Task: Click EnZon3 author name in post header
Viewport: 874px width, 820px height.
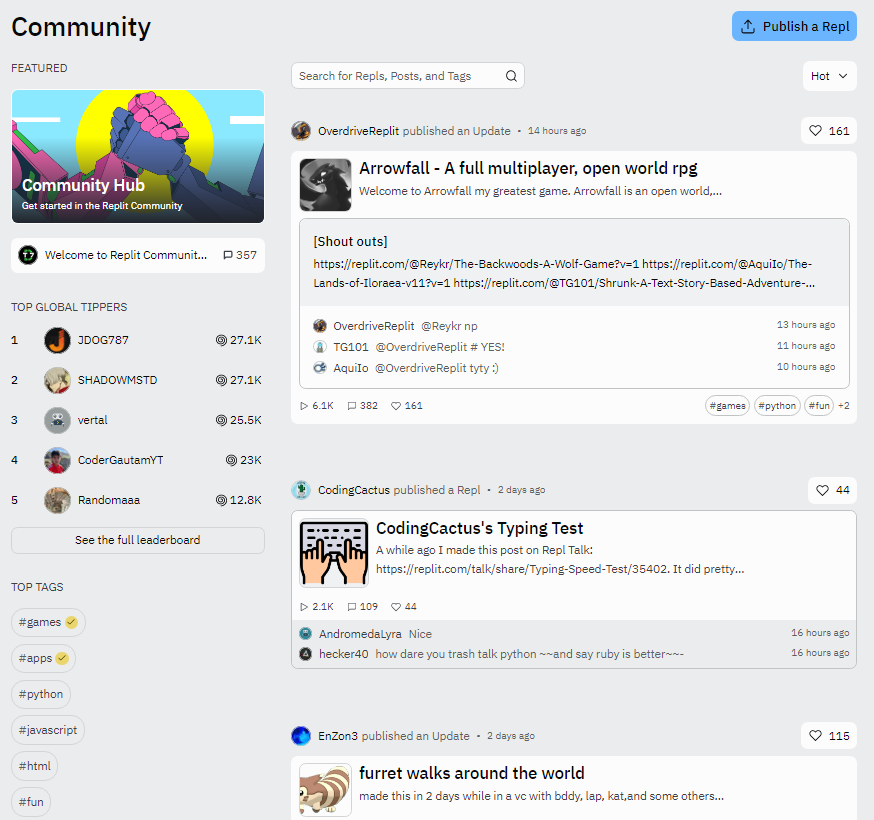Action: click(338, 736)
